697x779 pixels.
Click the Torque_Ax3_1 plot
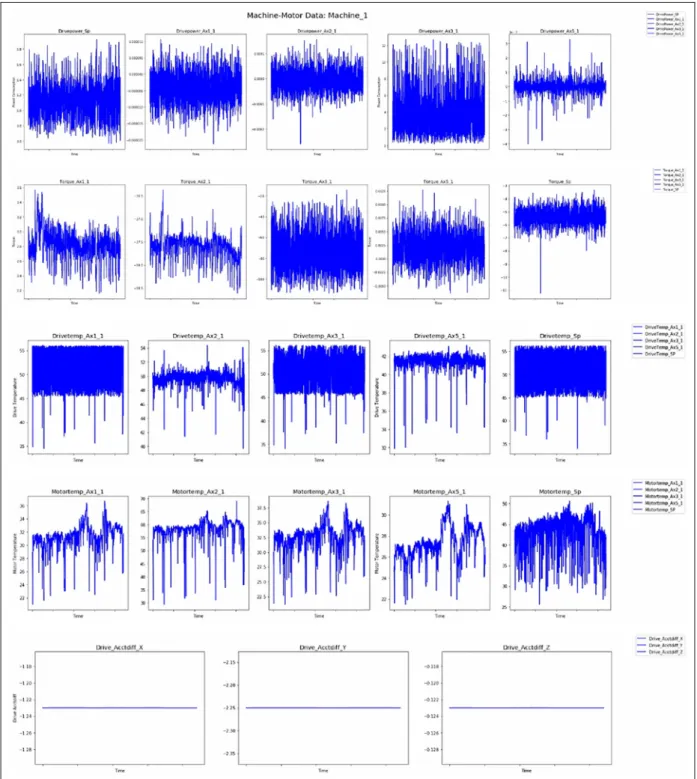tap(317, 241)
